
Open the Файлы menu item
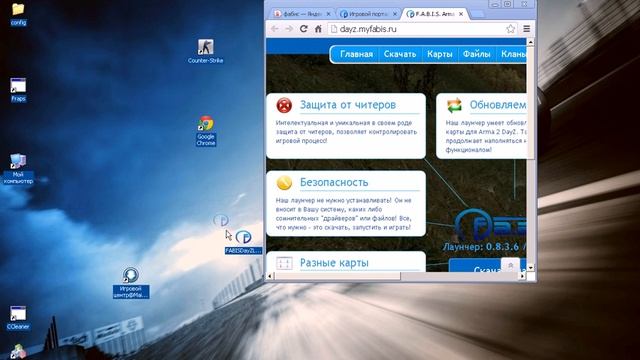pyautogui.click(x=476, y=54)
